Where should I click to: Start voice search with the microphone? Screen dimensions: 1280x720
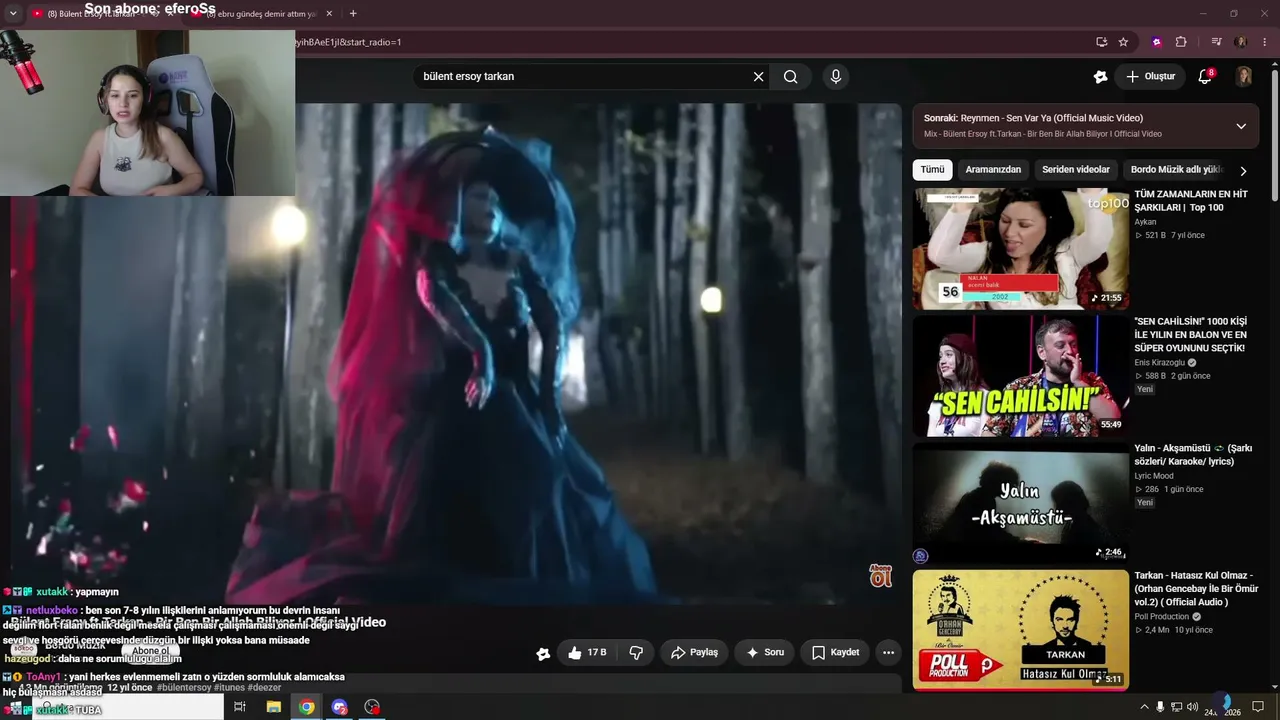(x=836, y=76)
